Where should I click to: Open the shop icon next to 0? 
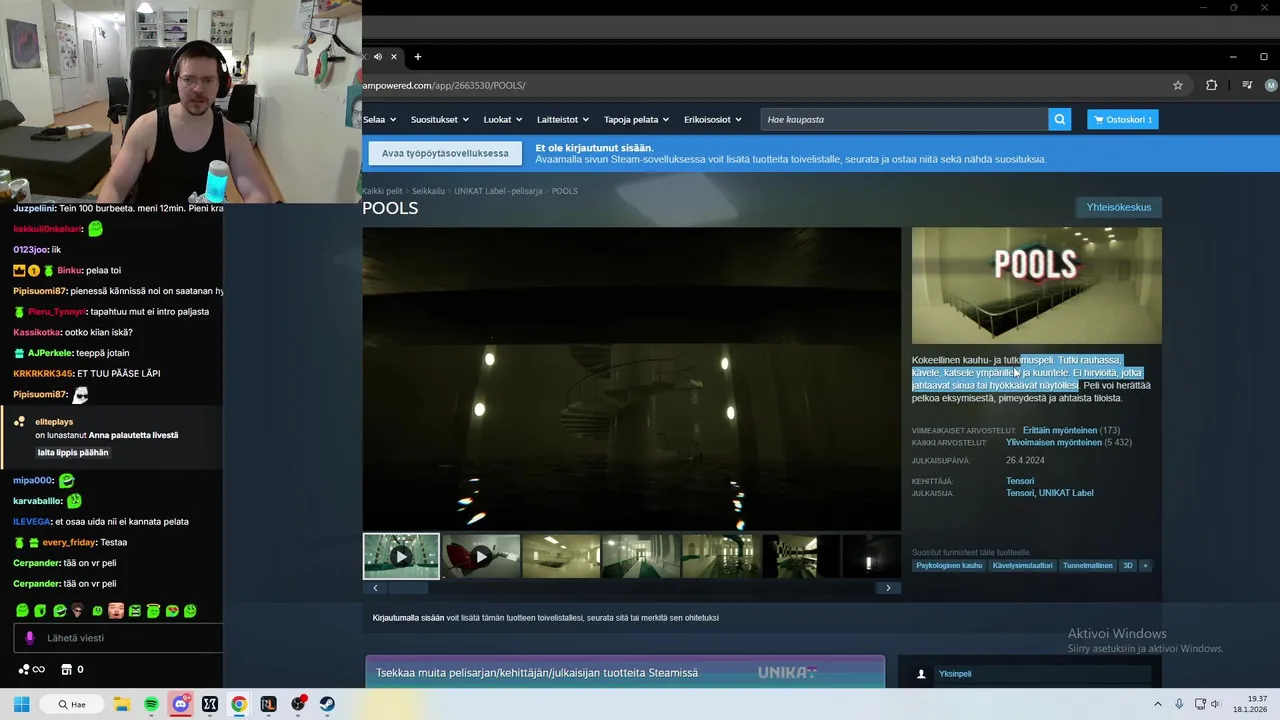point(67,669)
